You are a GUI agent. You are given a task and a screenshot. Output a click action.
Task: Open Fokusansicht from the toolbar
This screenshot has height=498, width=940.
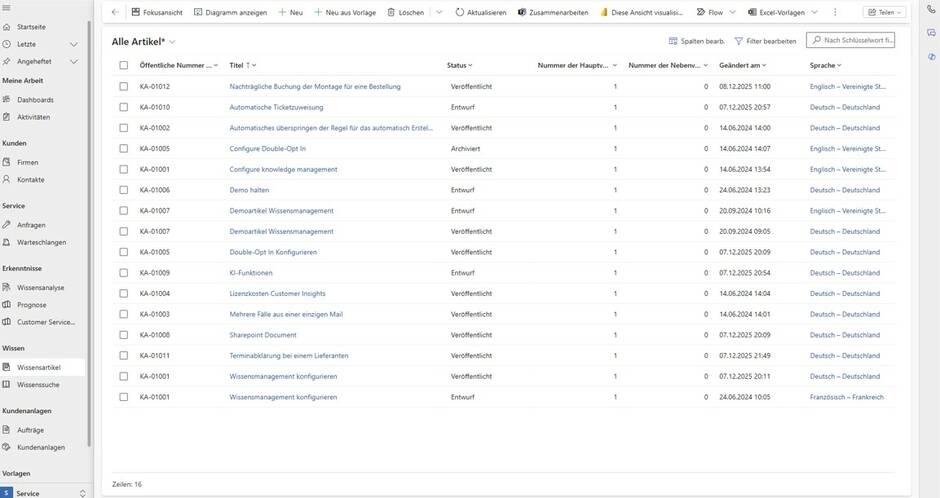click(x=155, y=12)
